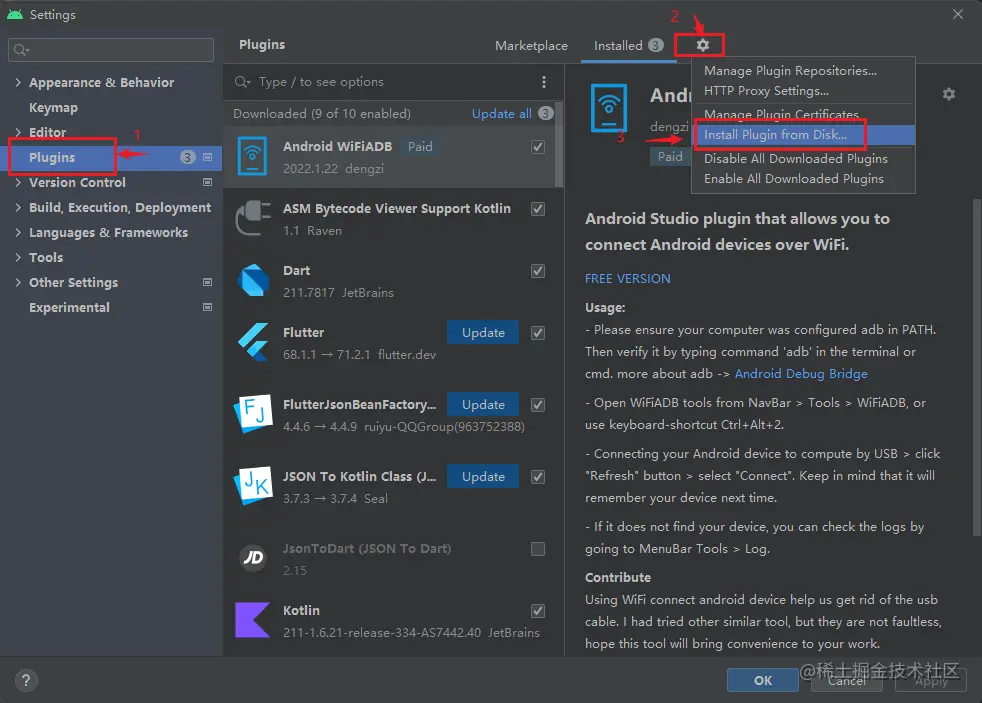Click the detail pane gear icon

[x=949, y=94]
